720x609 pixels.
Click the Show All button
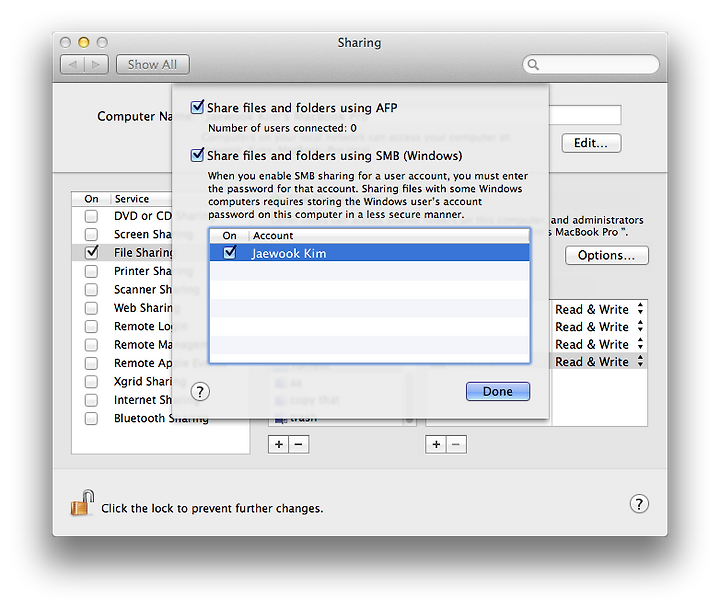tap(152, 64)
